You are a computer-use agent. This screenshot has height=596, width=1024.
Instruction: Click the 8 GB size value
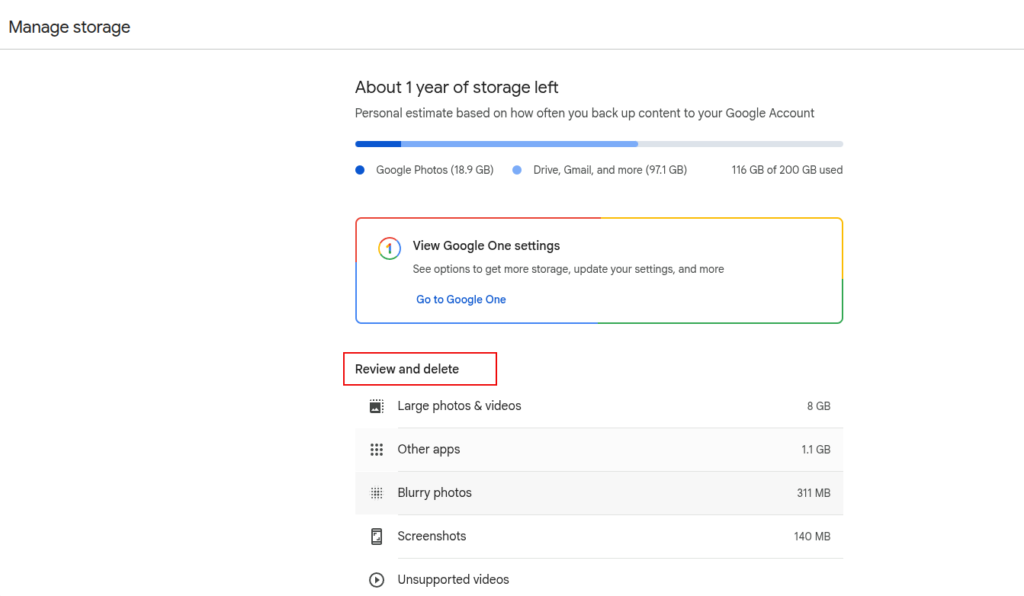pyautogui.click(x=818, y=406)
